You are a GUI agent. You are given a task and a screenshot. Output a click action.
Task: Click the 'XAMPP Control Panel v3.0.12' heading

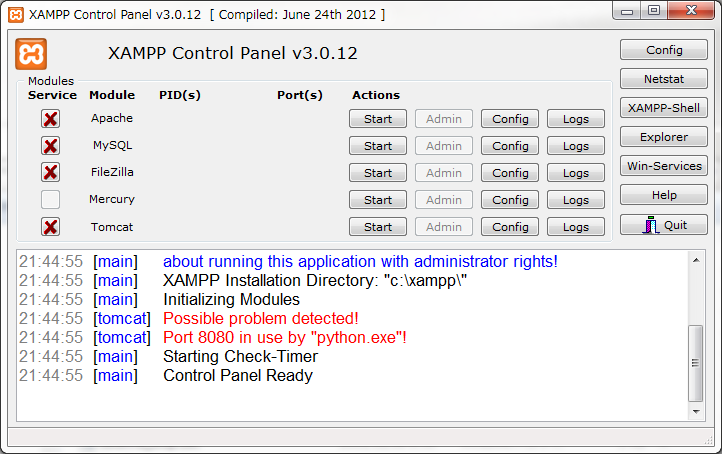tap(233, 53)
